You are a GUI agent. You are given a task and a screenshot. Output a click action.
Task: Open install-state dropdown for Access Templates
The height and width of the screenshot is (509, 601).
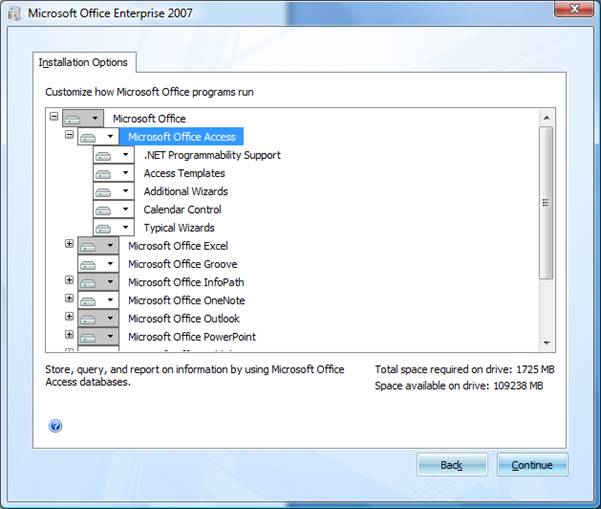click(113, 173)
